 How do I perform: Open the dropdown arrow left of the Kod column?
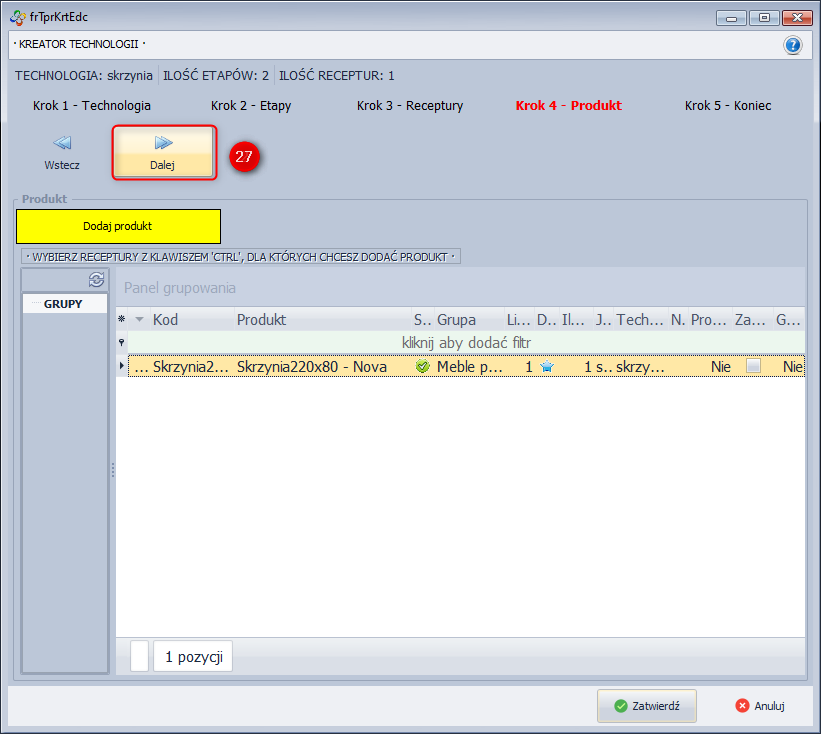139,320
